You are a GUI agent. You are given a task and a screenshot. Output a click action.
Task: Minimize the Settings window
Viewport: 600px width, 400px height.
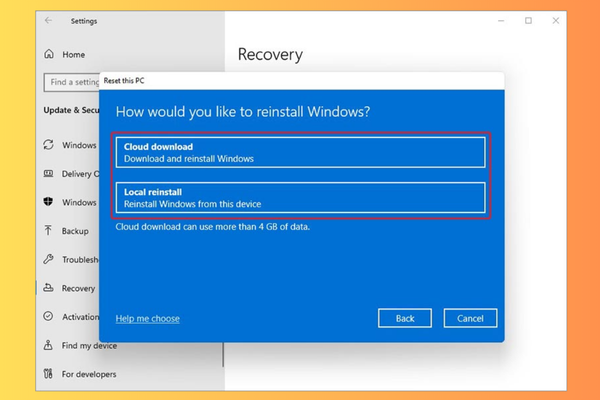[x=501, y=21]
